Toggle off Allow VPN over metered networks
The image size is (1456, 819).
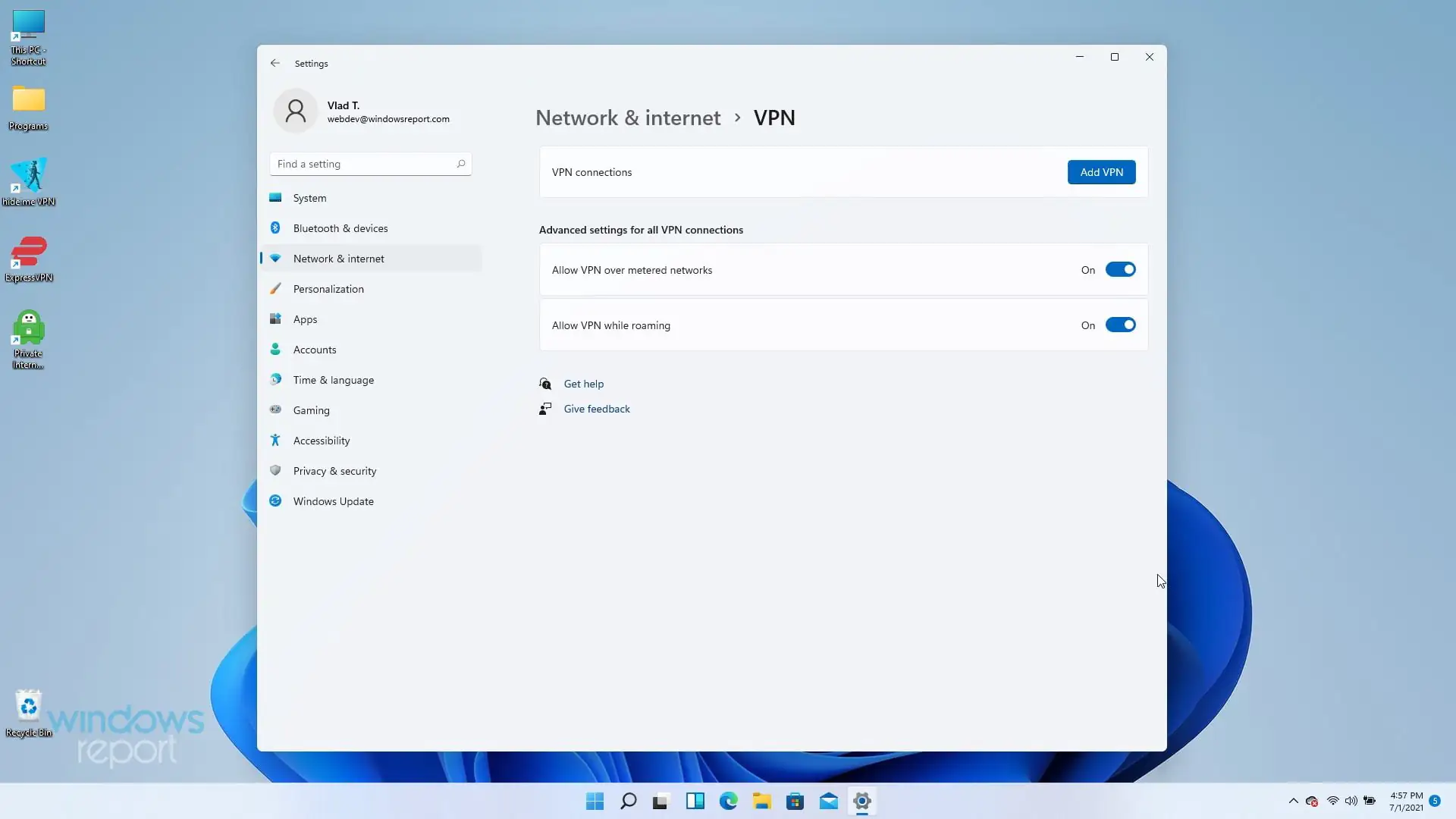pos(1121,269)
